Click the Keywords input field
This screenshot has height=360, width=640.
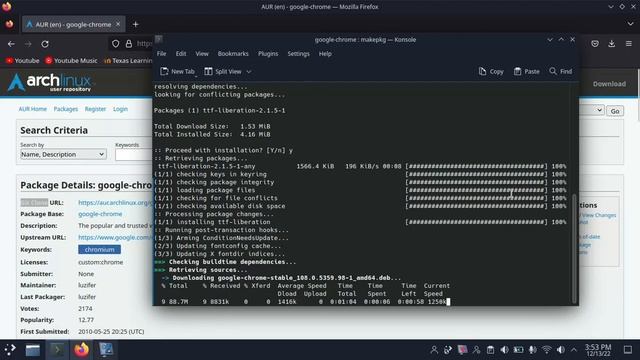pos(134,155)
